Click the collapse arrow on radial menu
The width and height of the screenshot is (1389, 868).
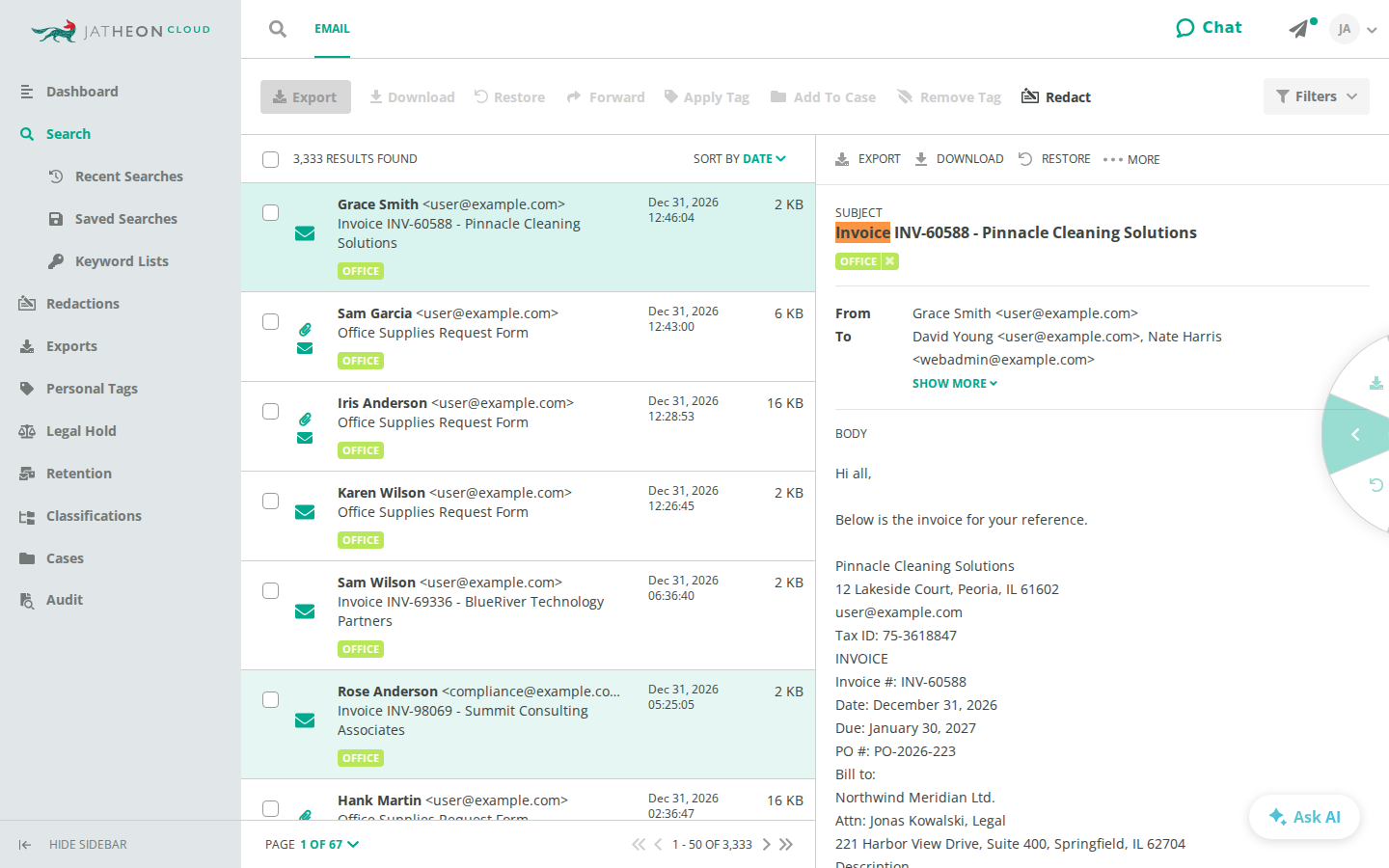pyautogui.click(x=1355, y=435)
